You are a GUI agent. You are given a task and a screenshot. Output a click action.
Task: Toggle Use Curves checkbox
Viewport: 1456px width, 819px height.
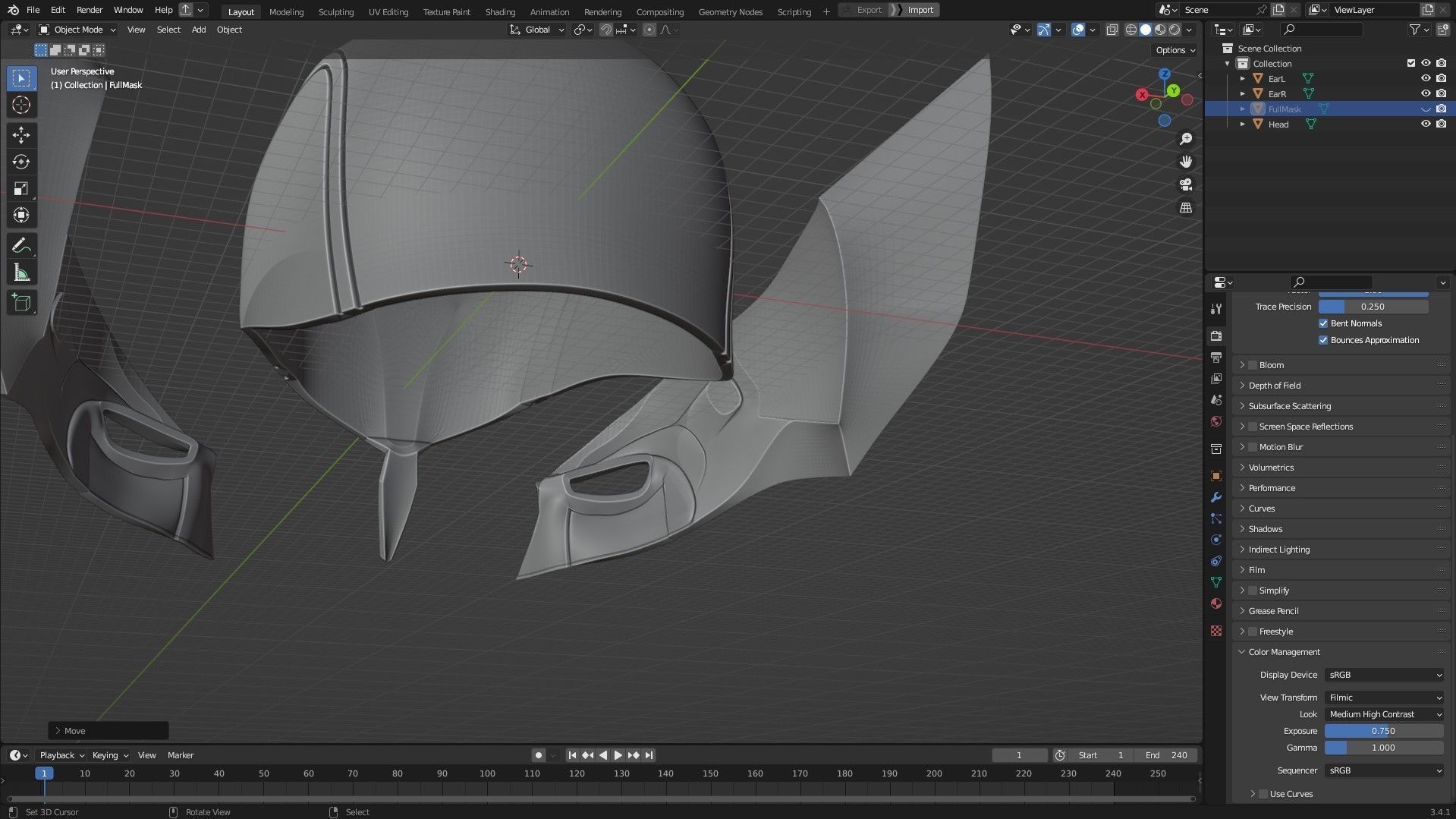[x=1263, y=794]
